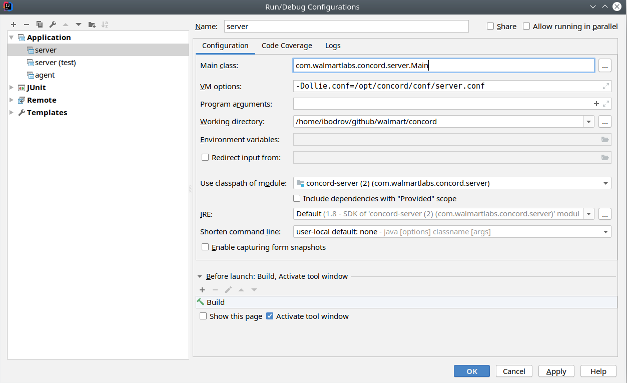
Task: Move configuration down in the left toolbar
Action: [x=78, y=25]
